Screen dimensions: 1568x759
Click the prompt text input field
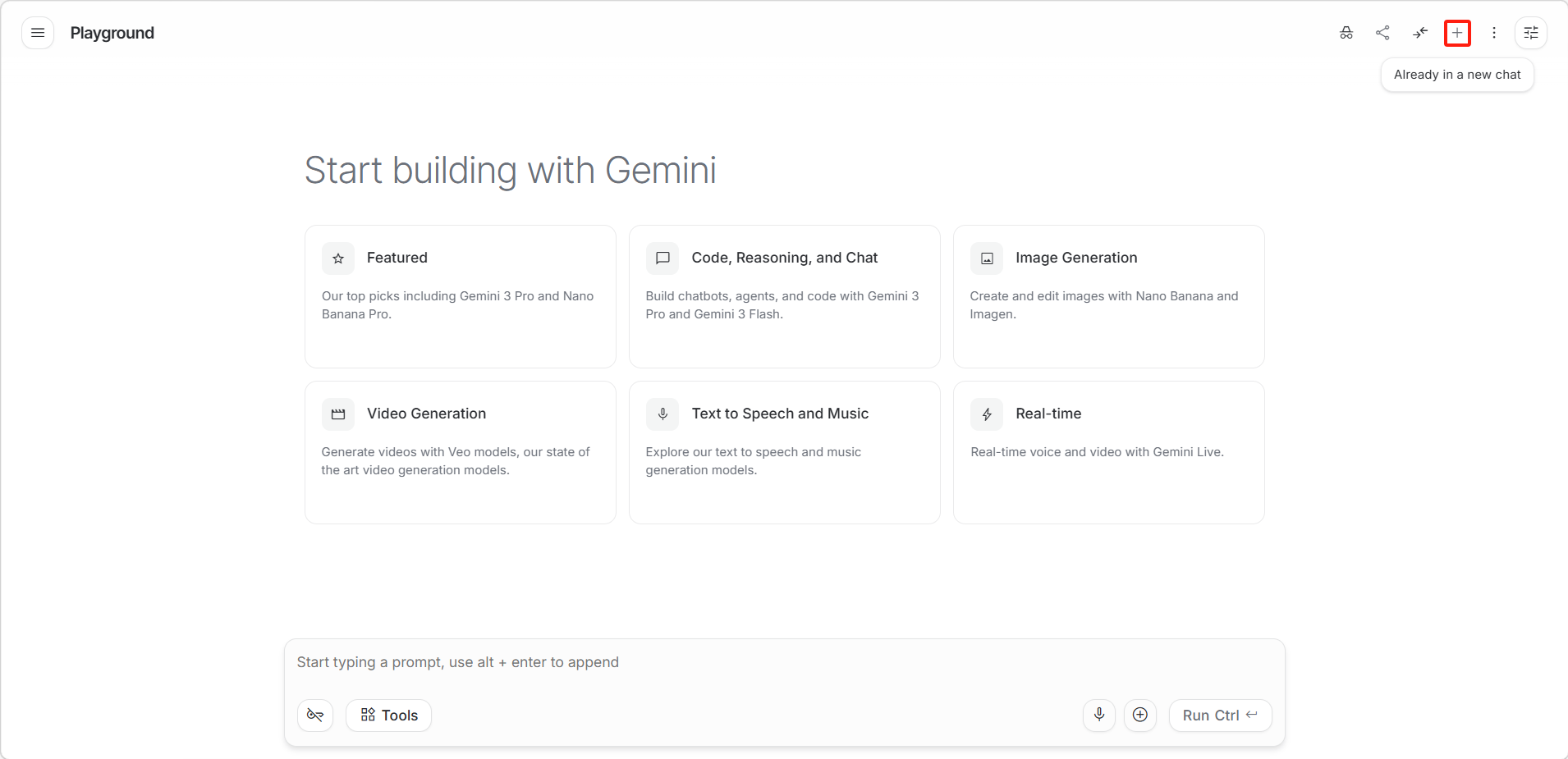point(784,662)
